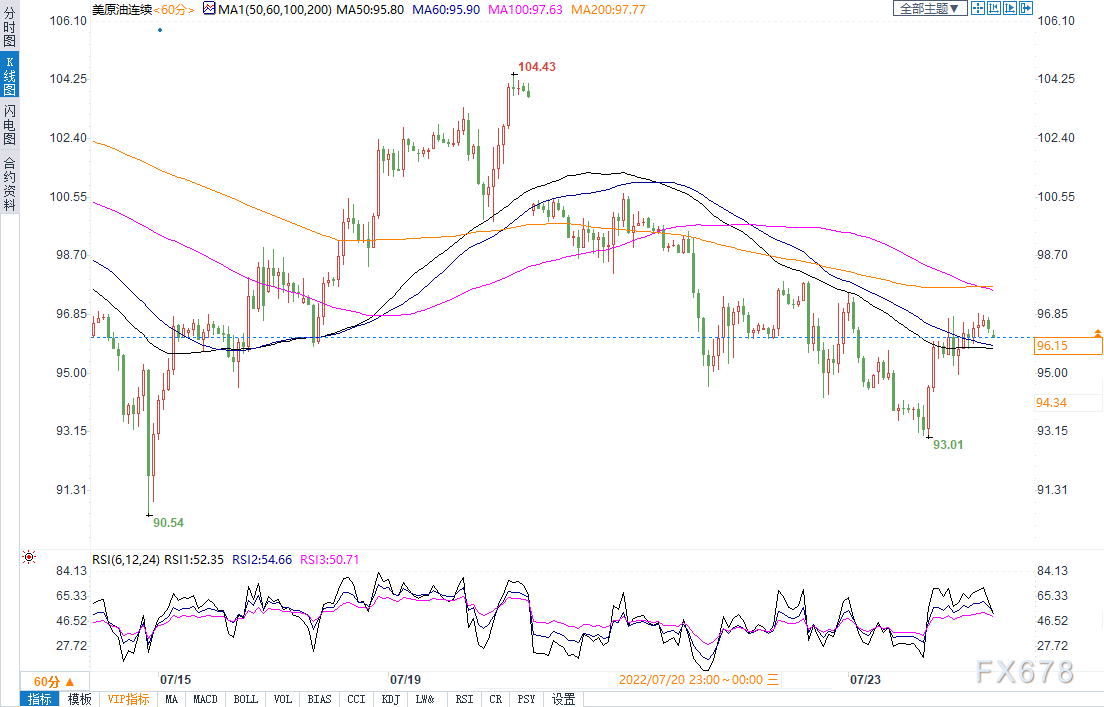Image resolution: width=1104 pixels, height=707 pixels.
Task: Open the 全部主题 dropdown
Action: coord(930,8)
